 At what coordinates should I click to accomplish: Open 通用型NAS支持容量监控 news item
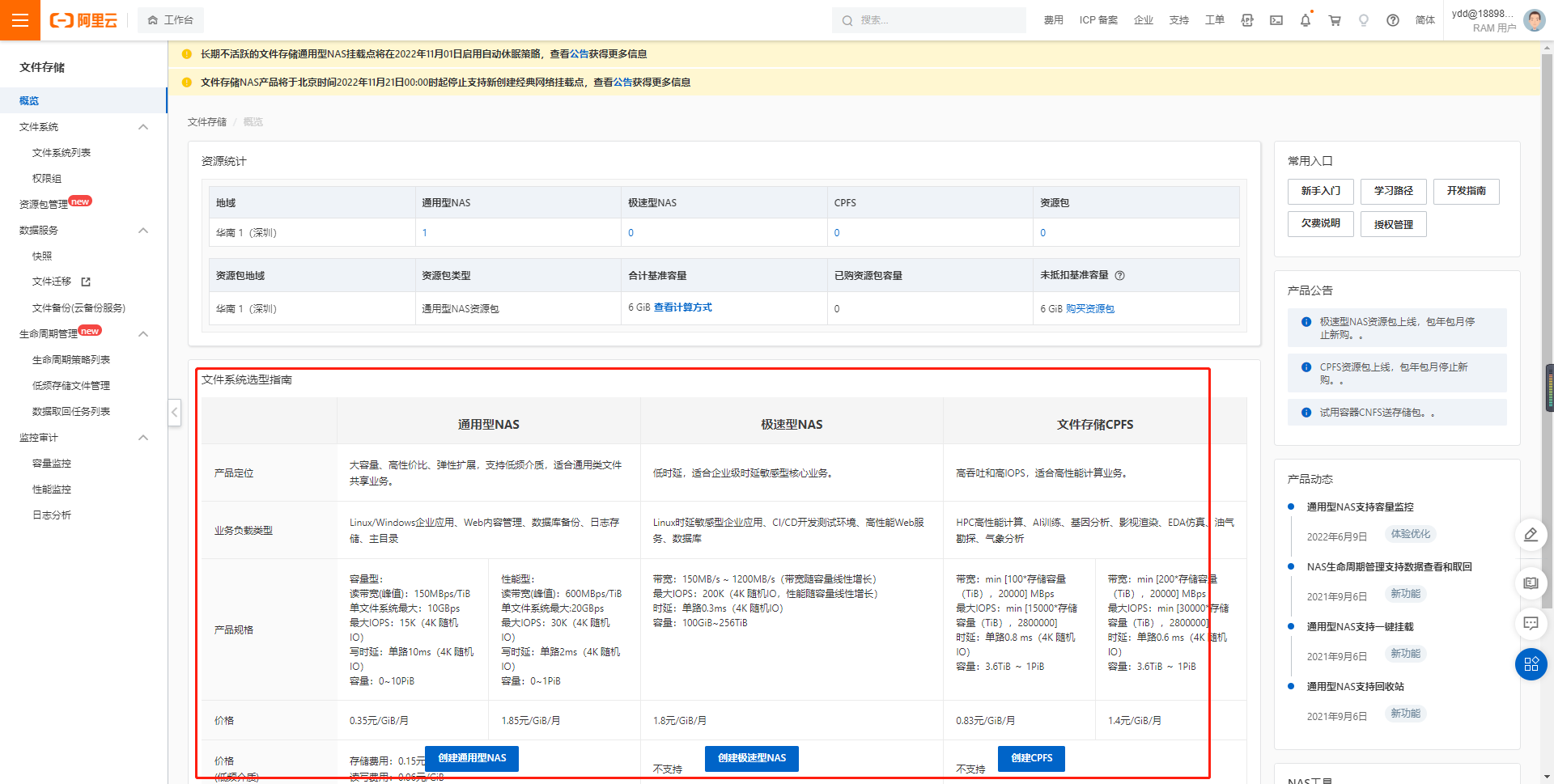(x=1360, y=507)
